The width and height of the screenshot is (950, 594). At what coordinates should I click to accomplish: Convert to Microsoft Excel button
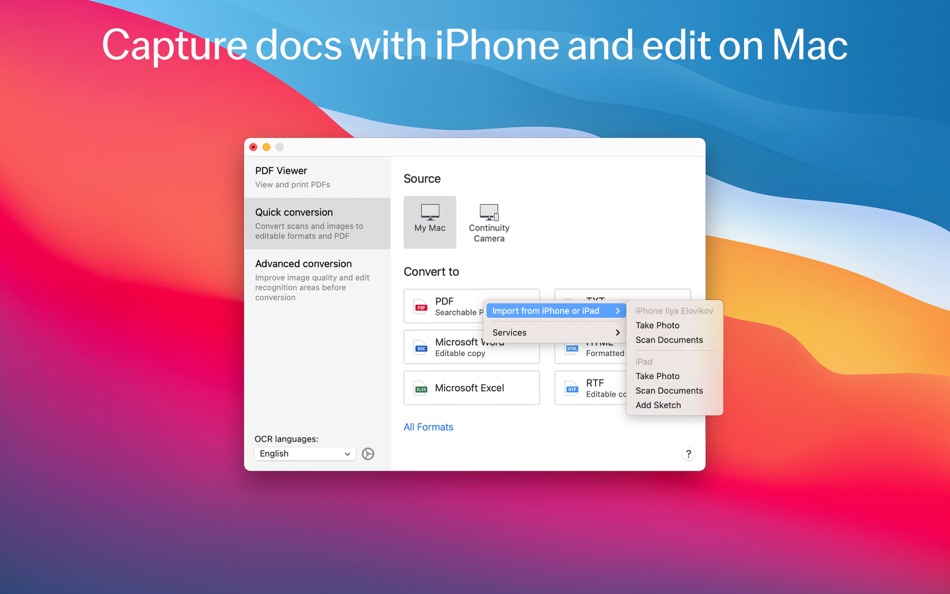tap(471, 388)
